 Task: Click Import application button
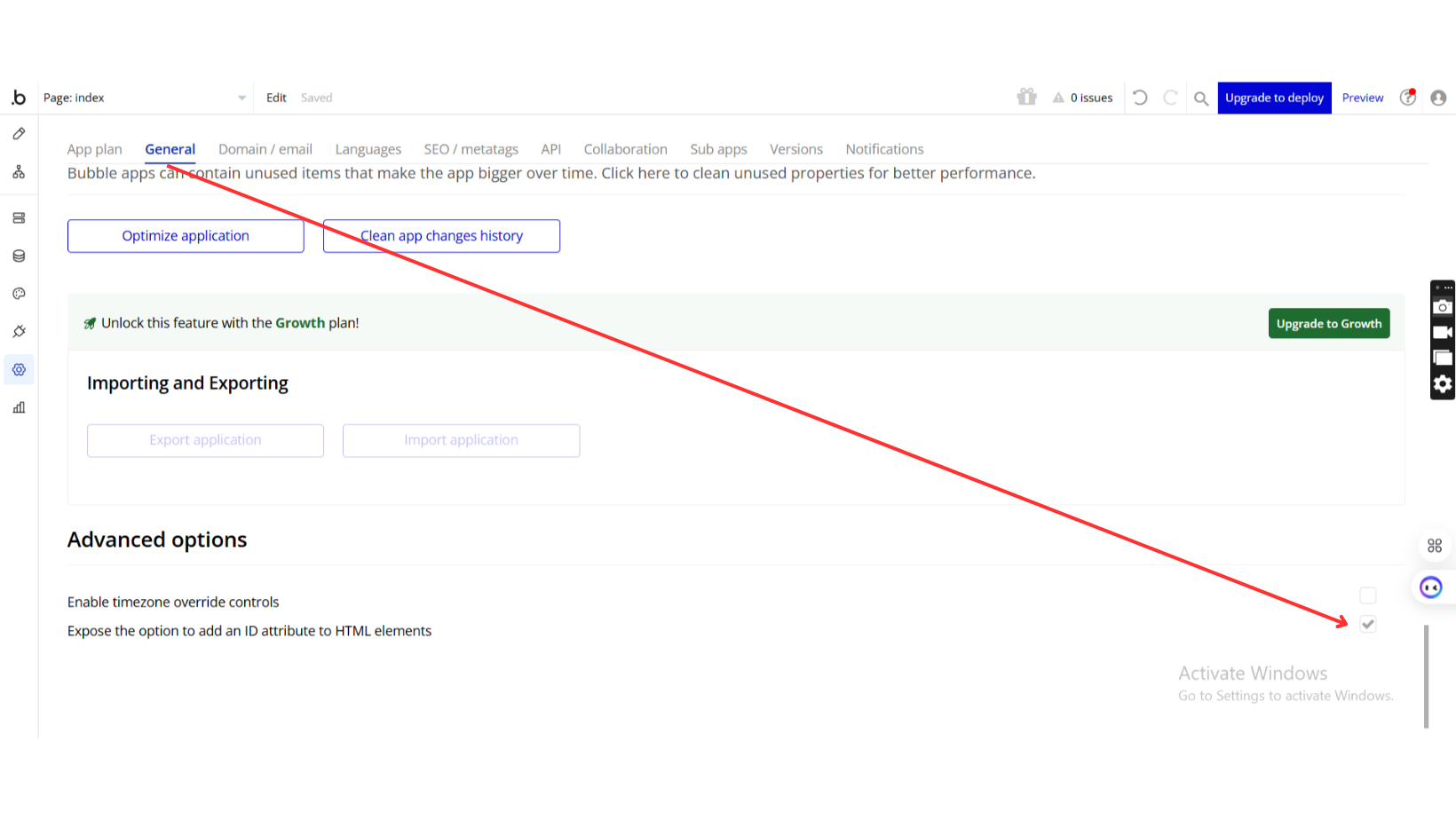pyautogui.click(x=462, y=440)
